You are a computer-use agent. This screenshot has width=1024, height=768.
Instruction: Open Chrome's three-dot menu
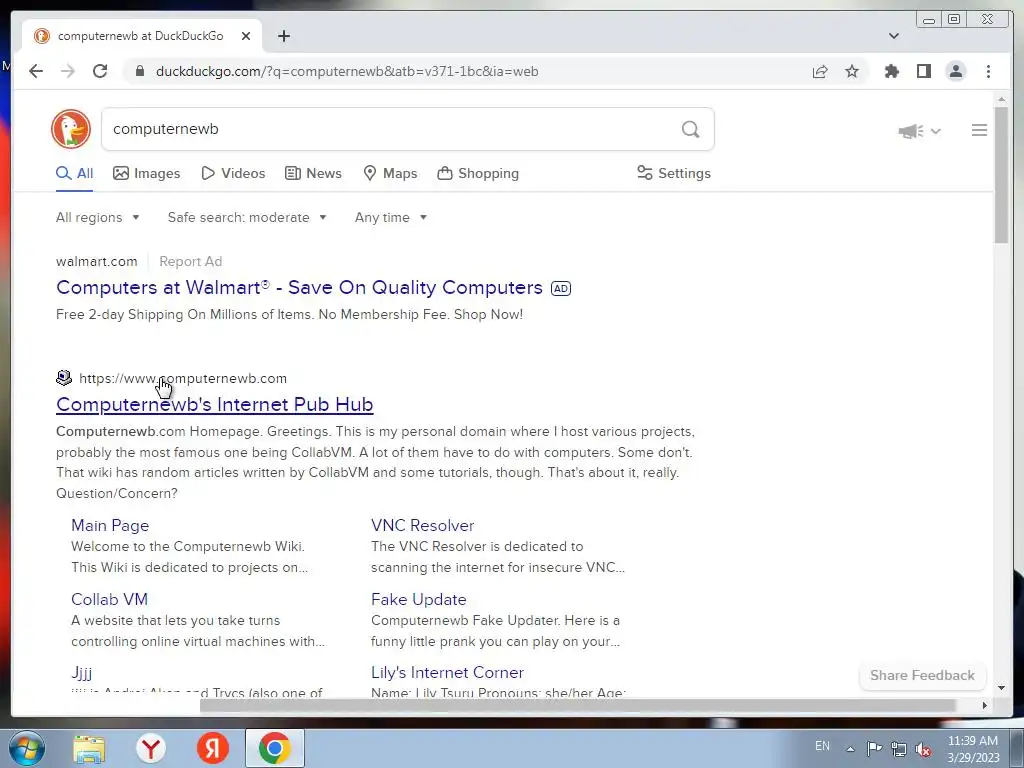coord(988,71)
